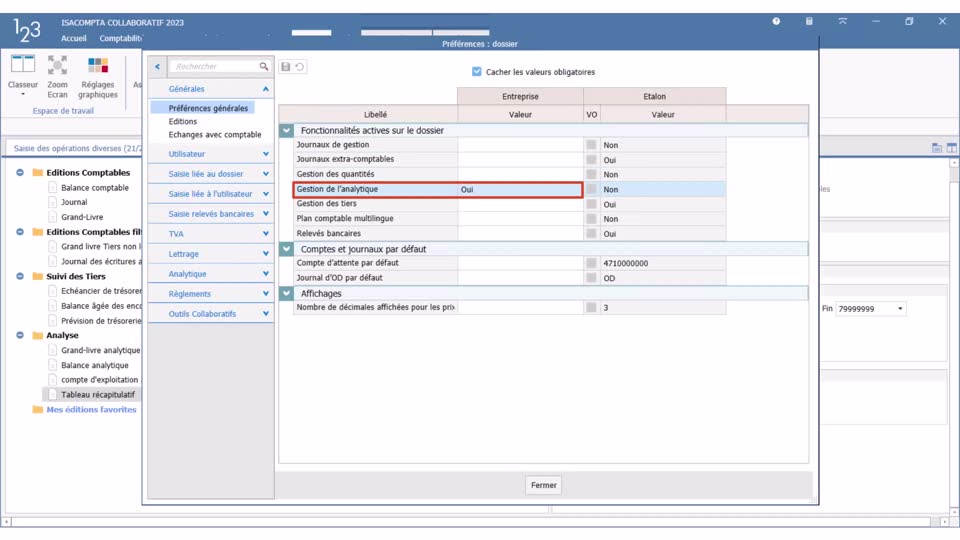Screen dimensions: 960x540
Task: Click the Entreprise column group header
Action: tap(520, 97)
